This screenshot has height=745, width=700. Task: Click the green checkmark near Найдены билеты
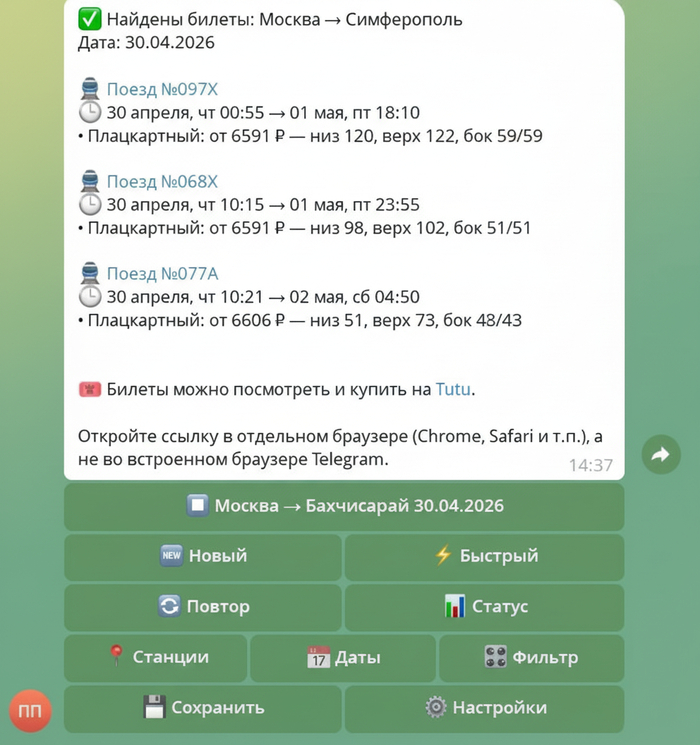88,20
